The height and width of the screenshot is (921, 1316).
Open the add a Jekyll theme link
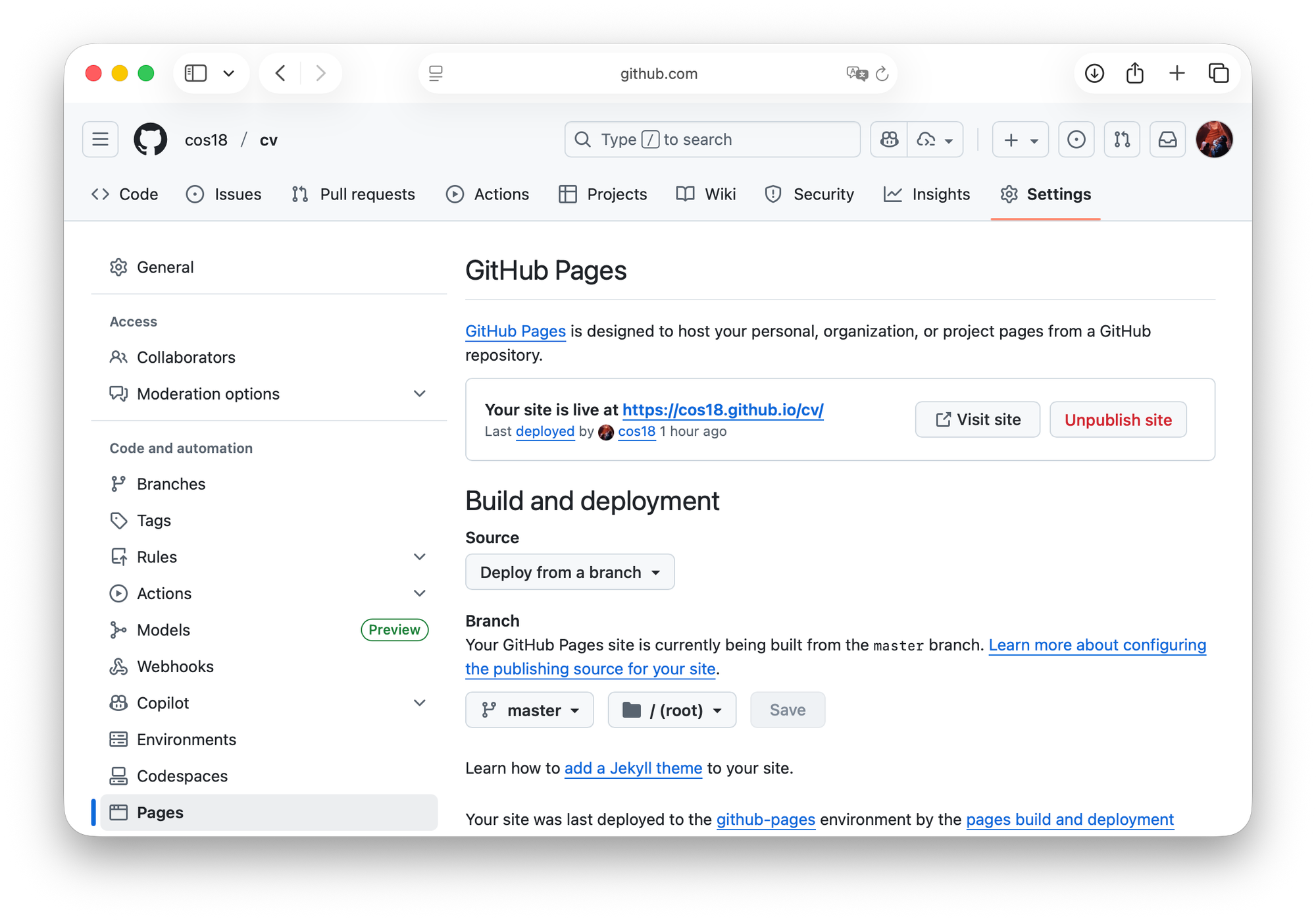633,768
